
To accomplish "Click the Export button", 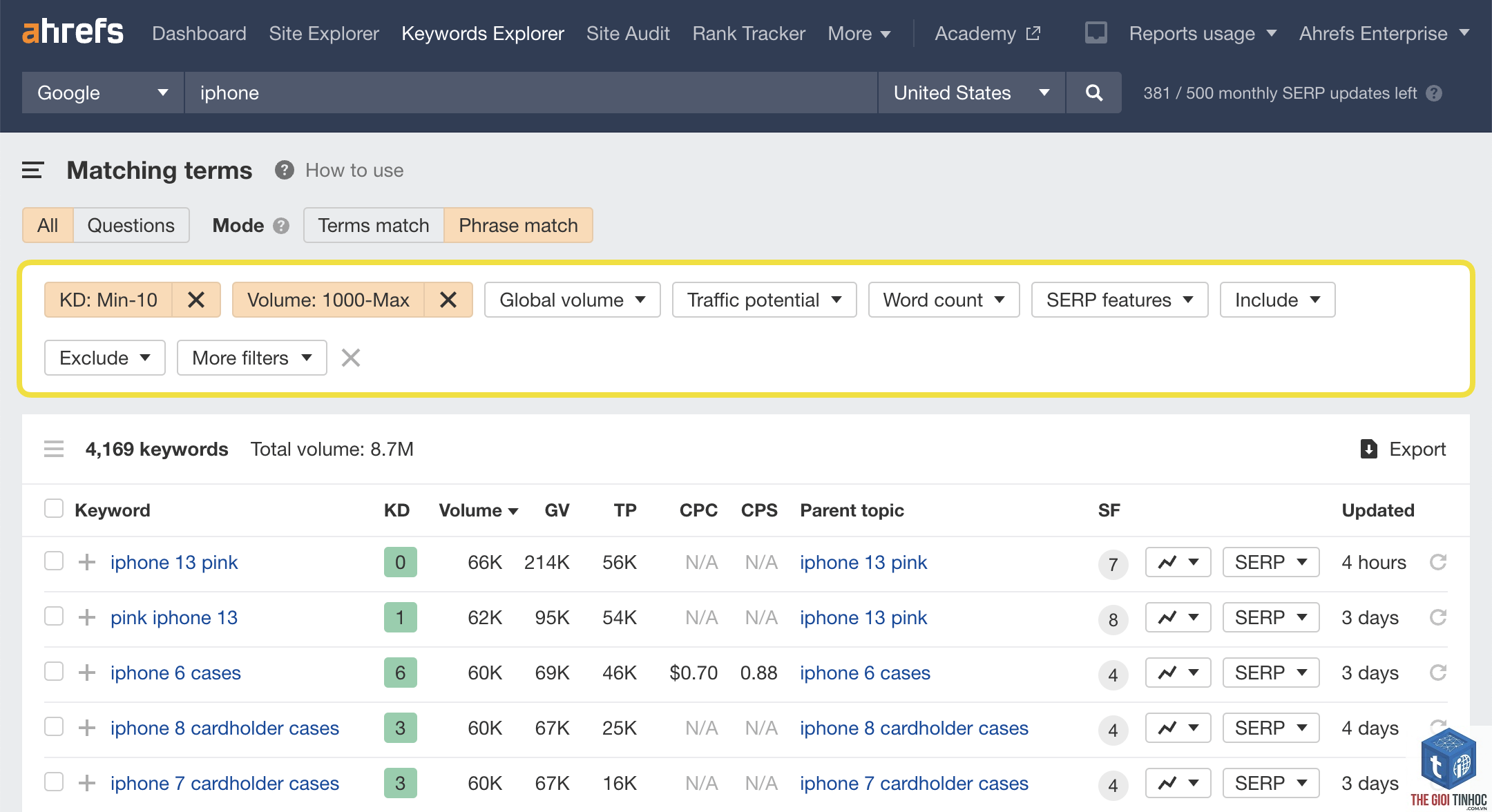I will tap(1403, 449).
